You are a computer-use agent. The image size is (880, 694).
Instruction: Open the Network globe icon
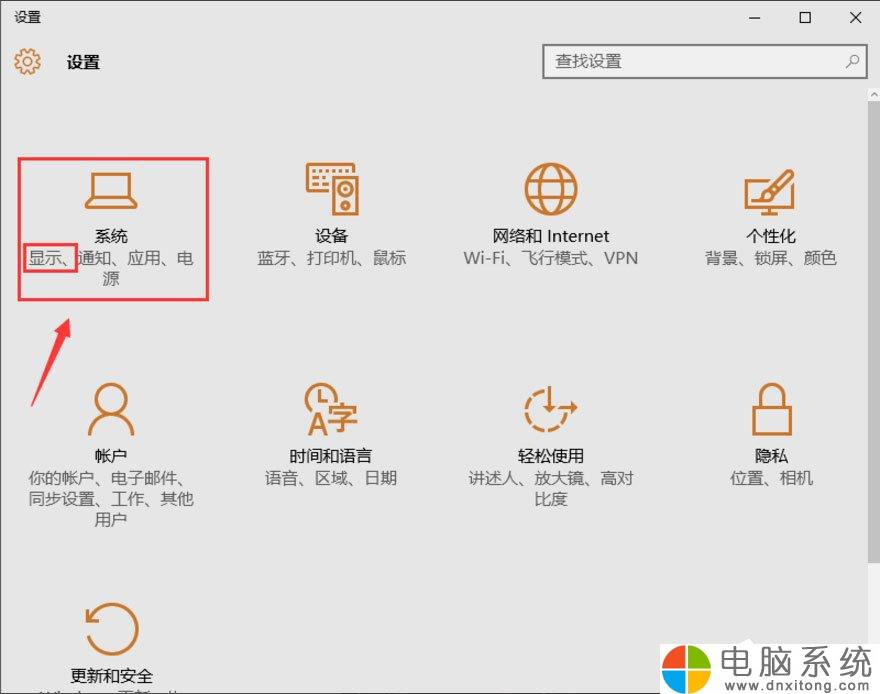(x=551, y=189)
